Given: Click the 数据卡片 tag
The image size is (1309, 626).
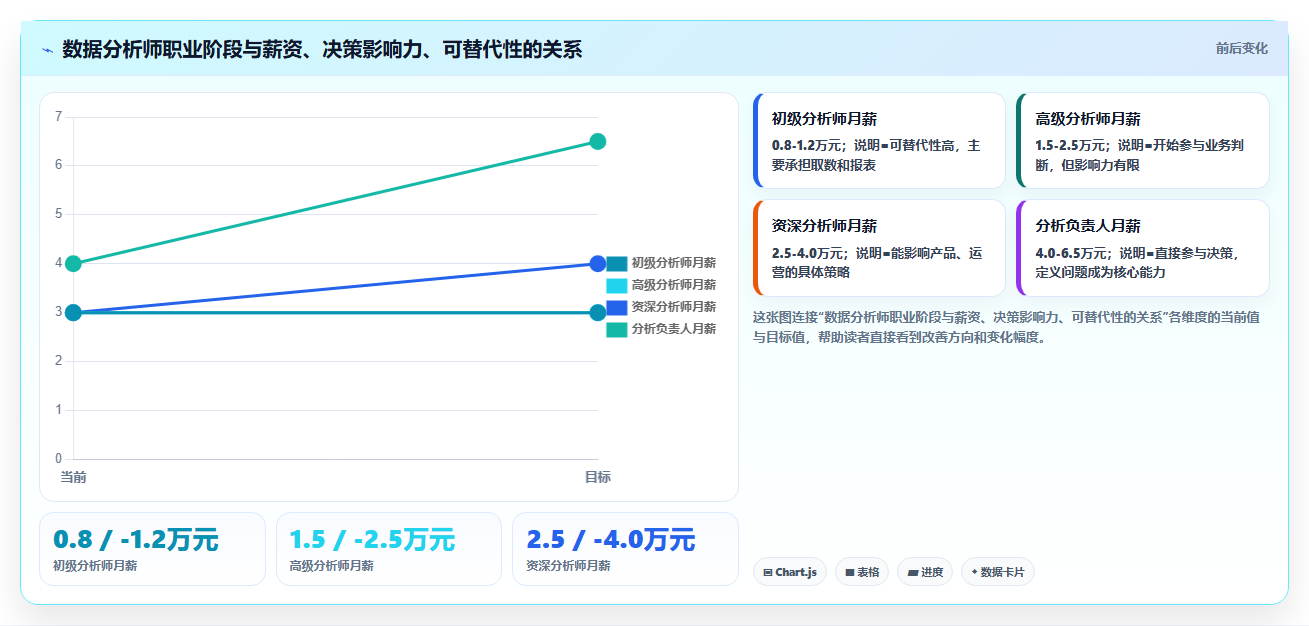Looking at the screenshot, I should [997, 572].
